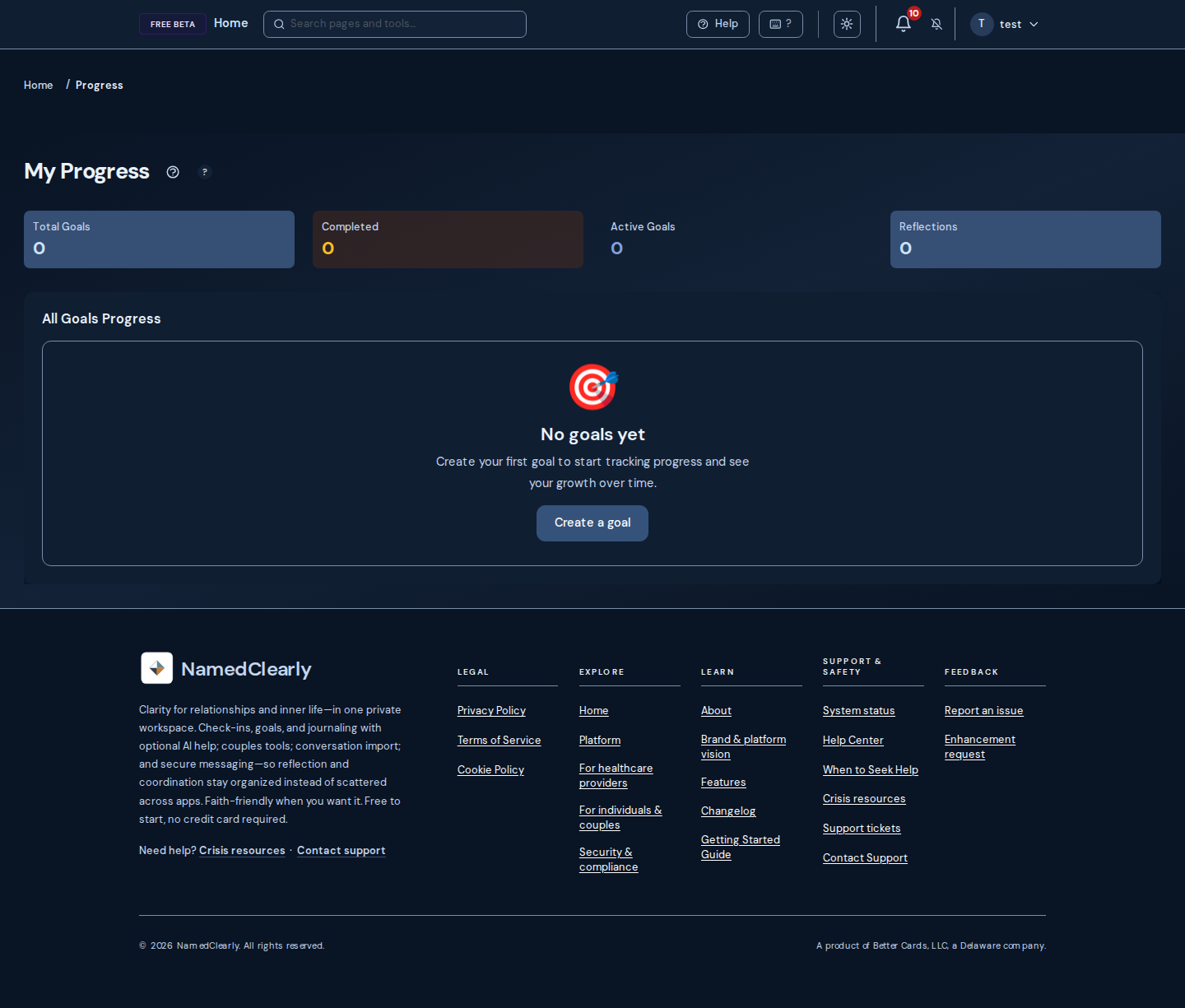
Task: Click the target dart icon
Action: pyautogui.click(x=592, y=387)
